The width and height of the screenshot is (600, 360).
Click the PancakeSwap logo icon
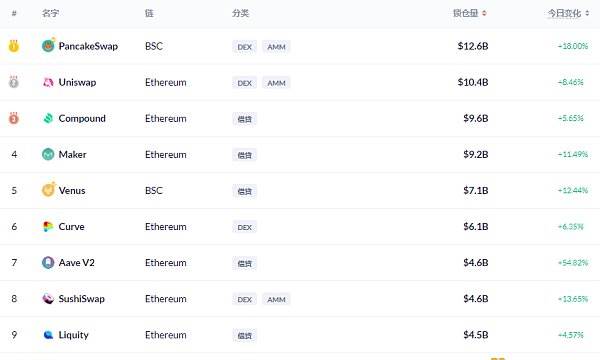(48, 46)
